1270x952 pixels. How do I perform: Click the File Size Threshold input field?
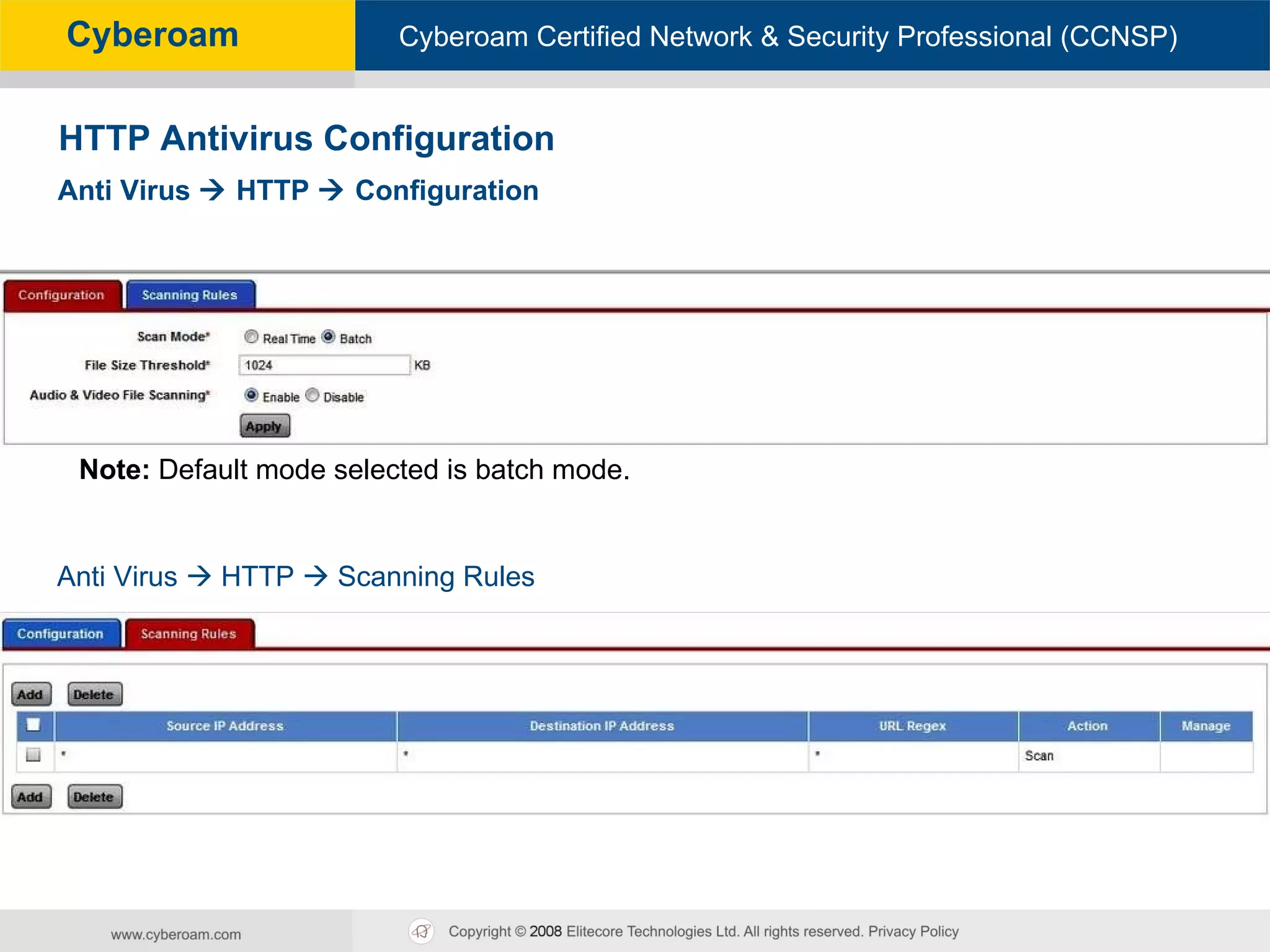(x=324, y=365)
